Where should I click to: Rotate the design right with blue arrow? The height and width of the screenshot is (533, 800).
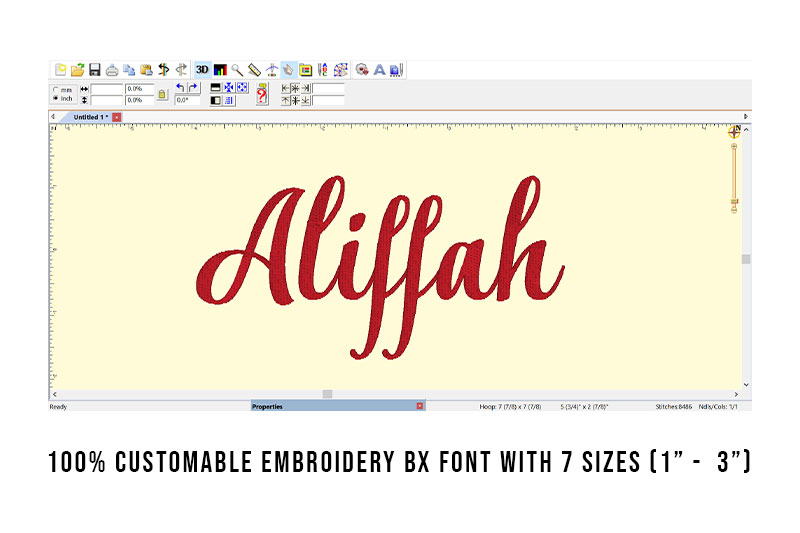[193, 88]
